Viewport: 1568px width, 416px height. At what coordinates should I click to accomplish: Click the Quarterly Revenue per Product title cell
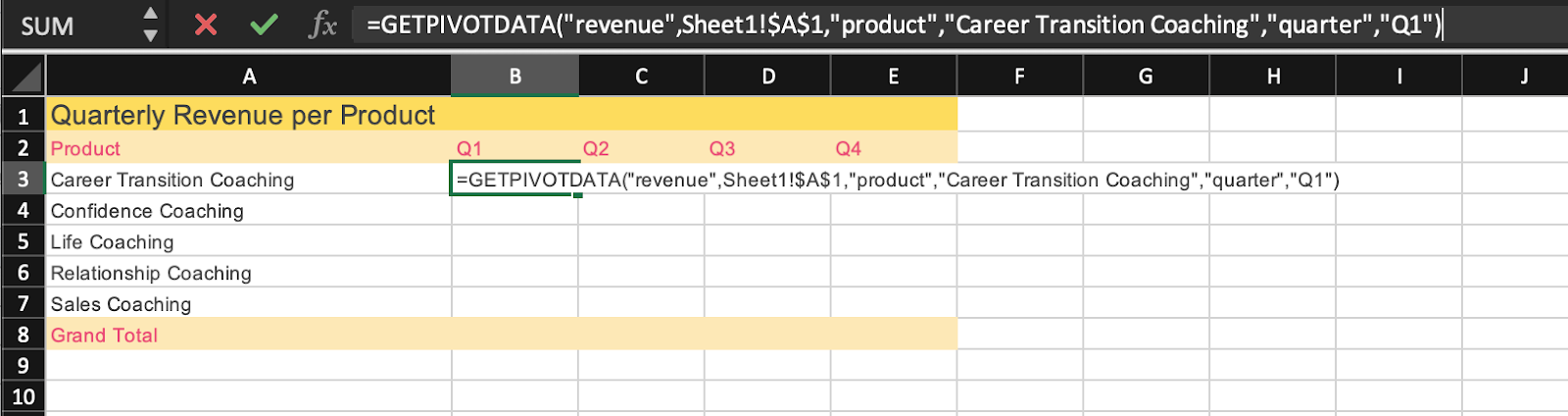(243, 116)
